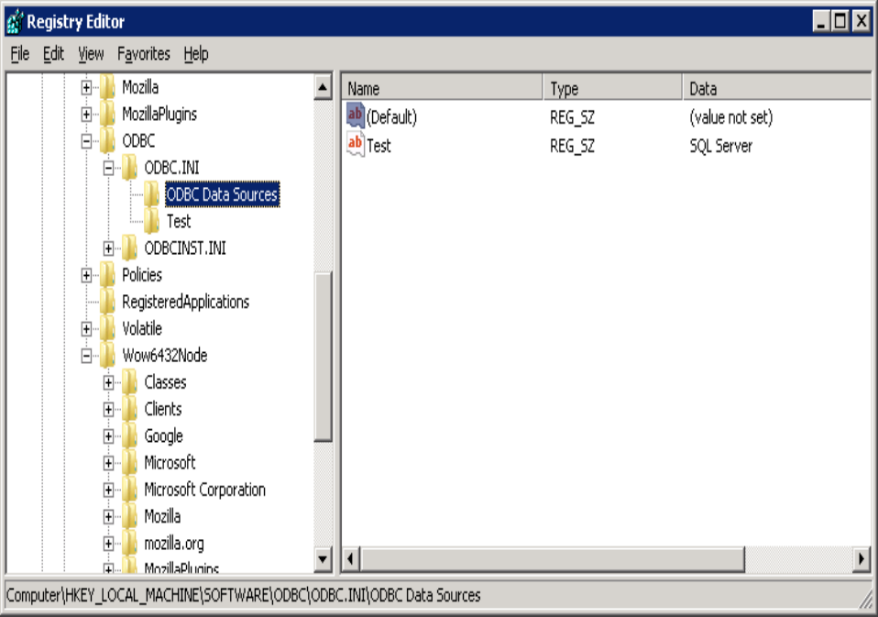
Task: Select the RegisteredApplications key label
Action: coord(186,302)
